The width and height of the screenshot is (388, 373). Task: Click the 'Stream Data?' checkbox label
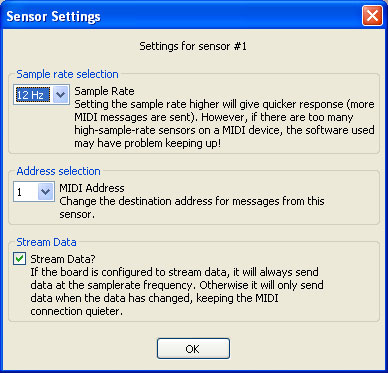(63, 259)
